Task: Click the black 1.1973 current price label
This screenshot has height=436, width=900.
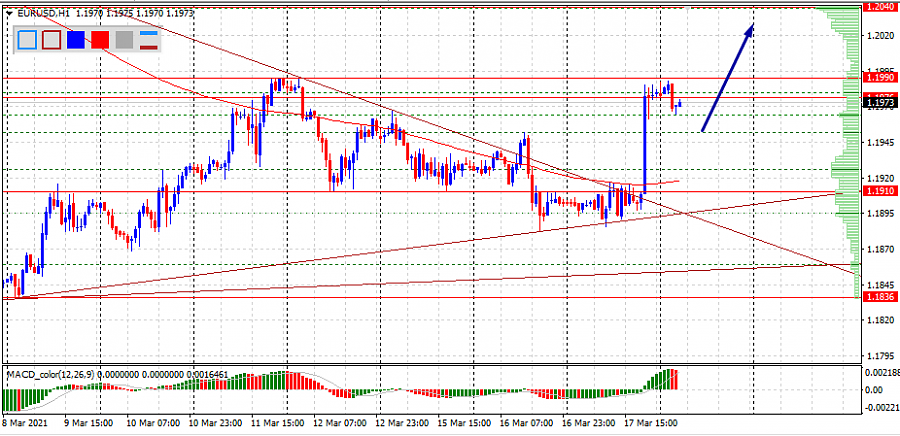Action: pyautogui.click(x=881, y=103)
